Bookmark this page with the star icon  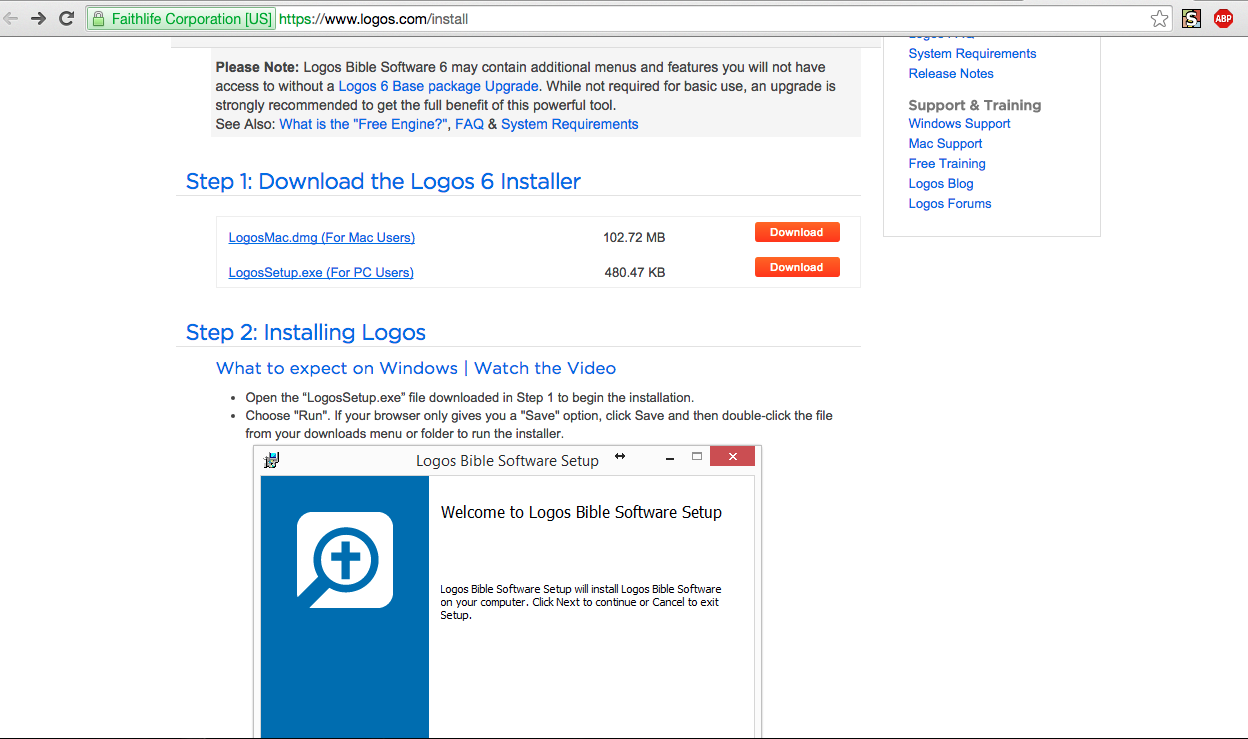pyautogui.click(x=1159, y=18)
